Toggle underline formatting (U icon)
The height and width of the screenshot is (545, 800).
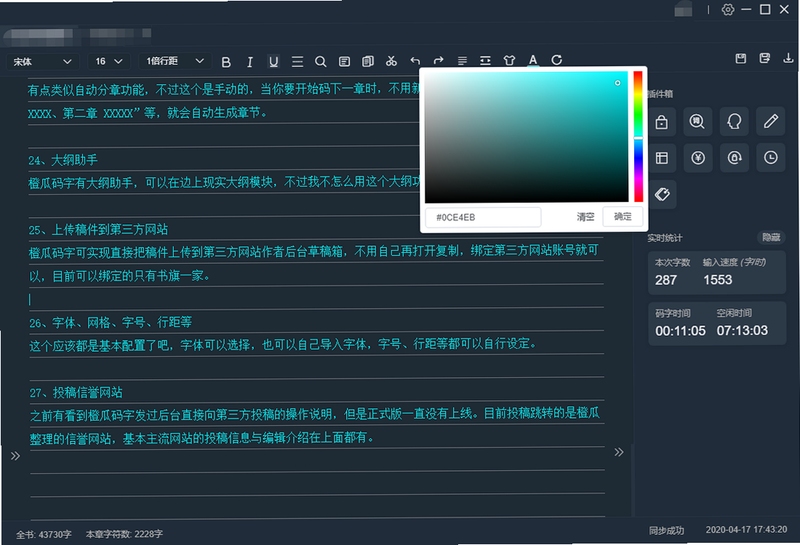point(273,62)
